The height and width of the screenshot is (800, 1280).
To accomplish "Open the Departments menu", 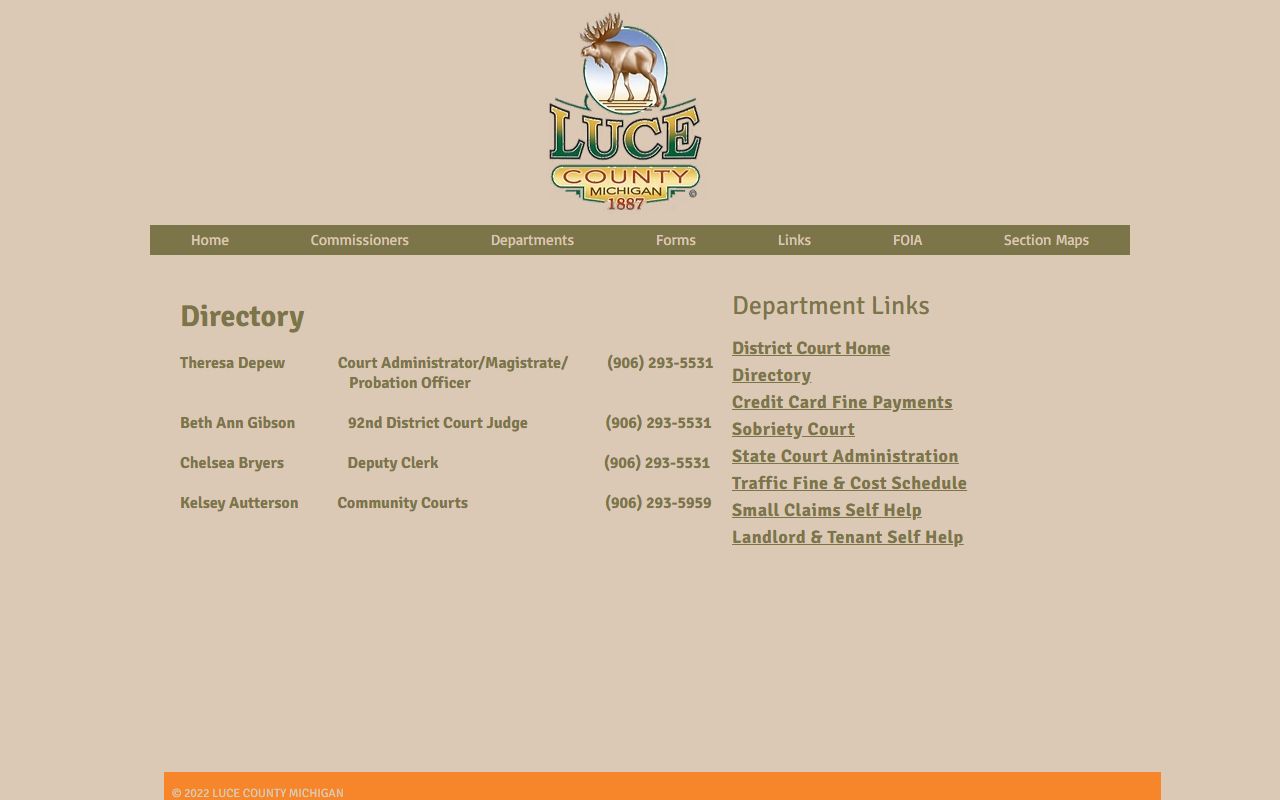I will 532,240.
